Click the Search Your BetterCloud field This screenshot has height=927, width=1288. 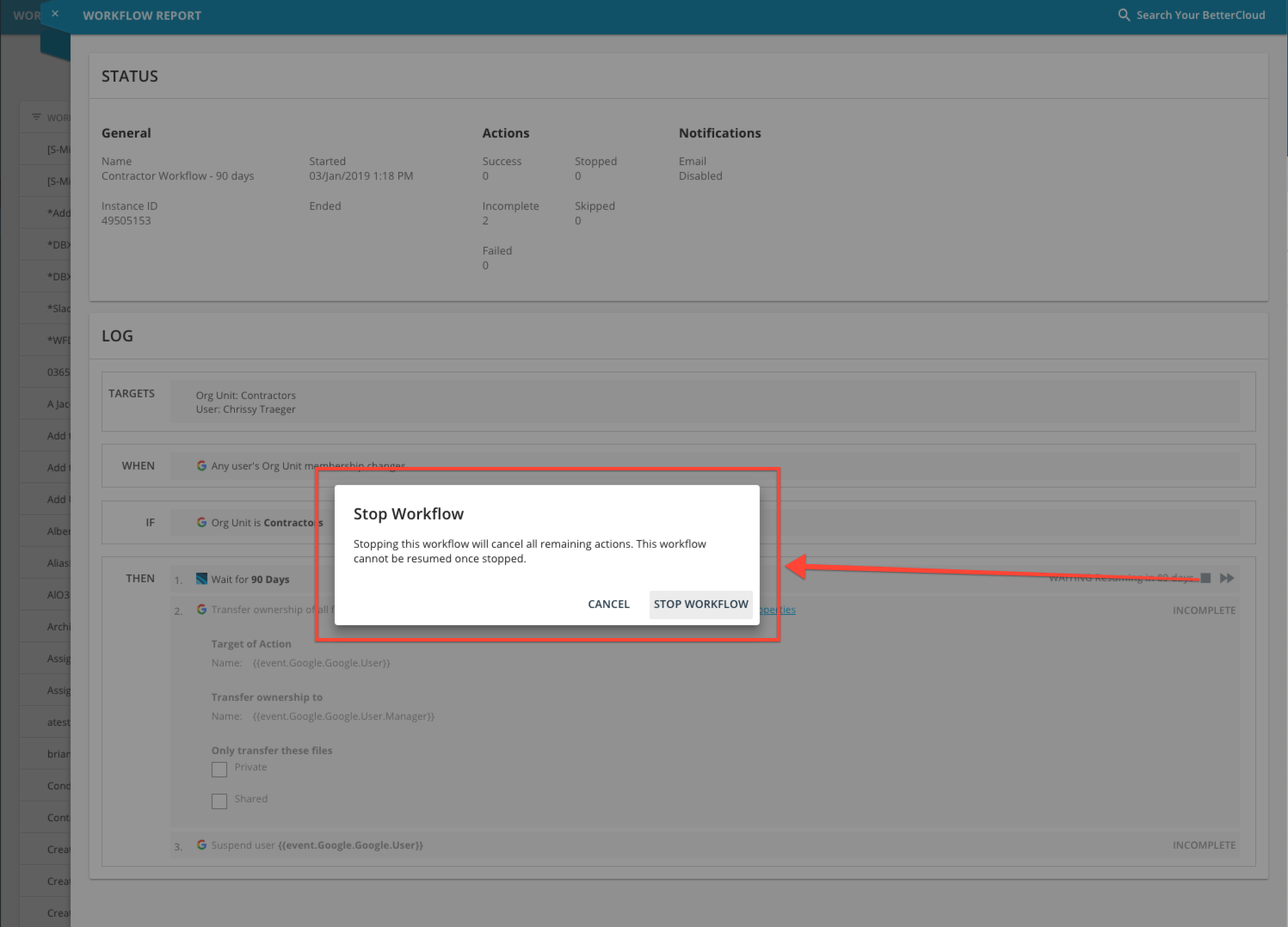click(x=1201, y=15)
